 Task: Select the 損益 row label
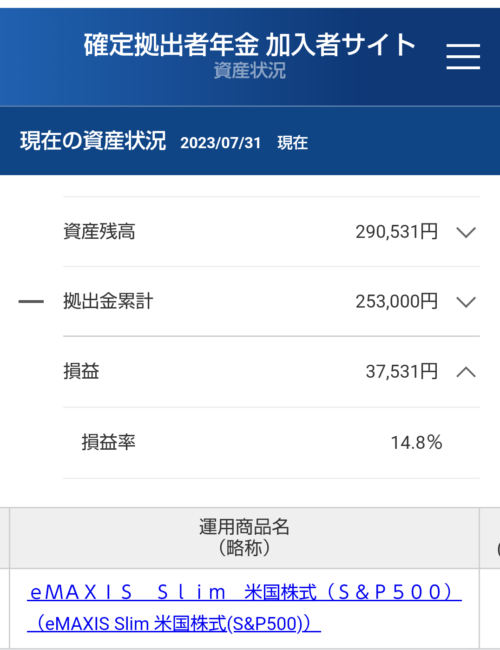coord(81,371)
